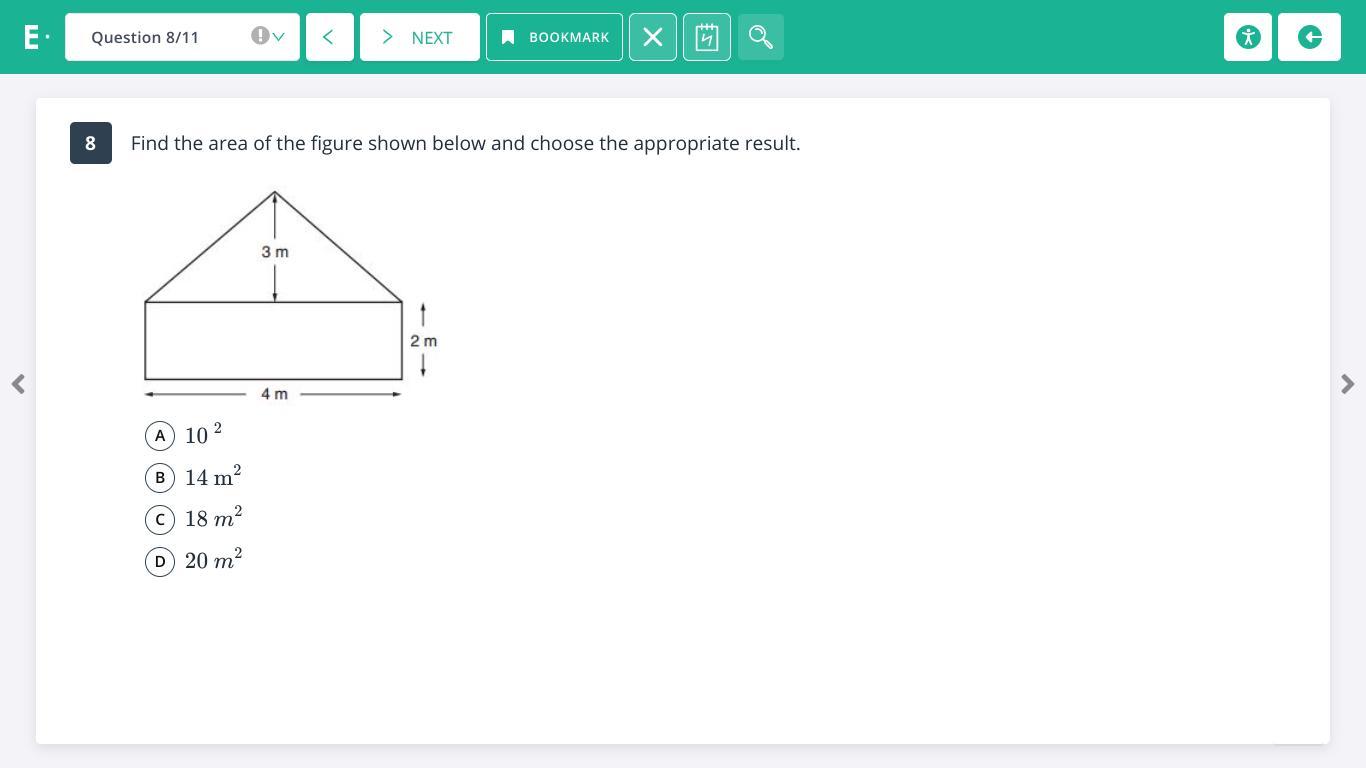Click the '18 m²' answer text
Screen dimensions: 1366x768
pyautogui.click(x=213, y=517)
